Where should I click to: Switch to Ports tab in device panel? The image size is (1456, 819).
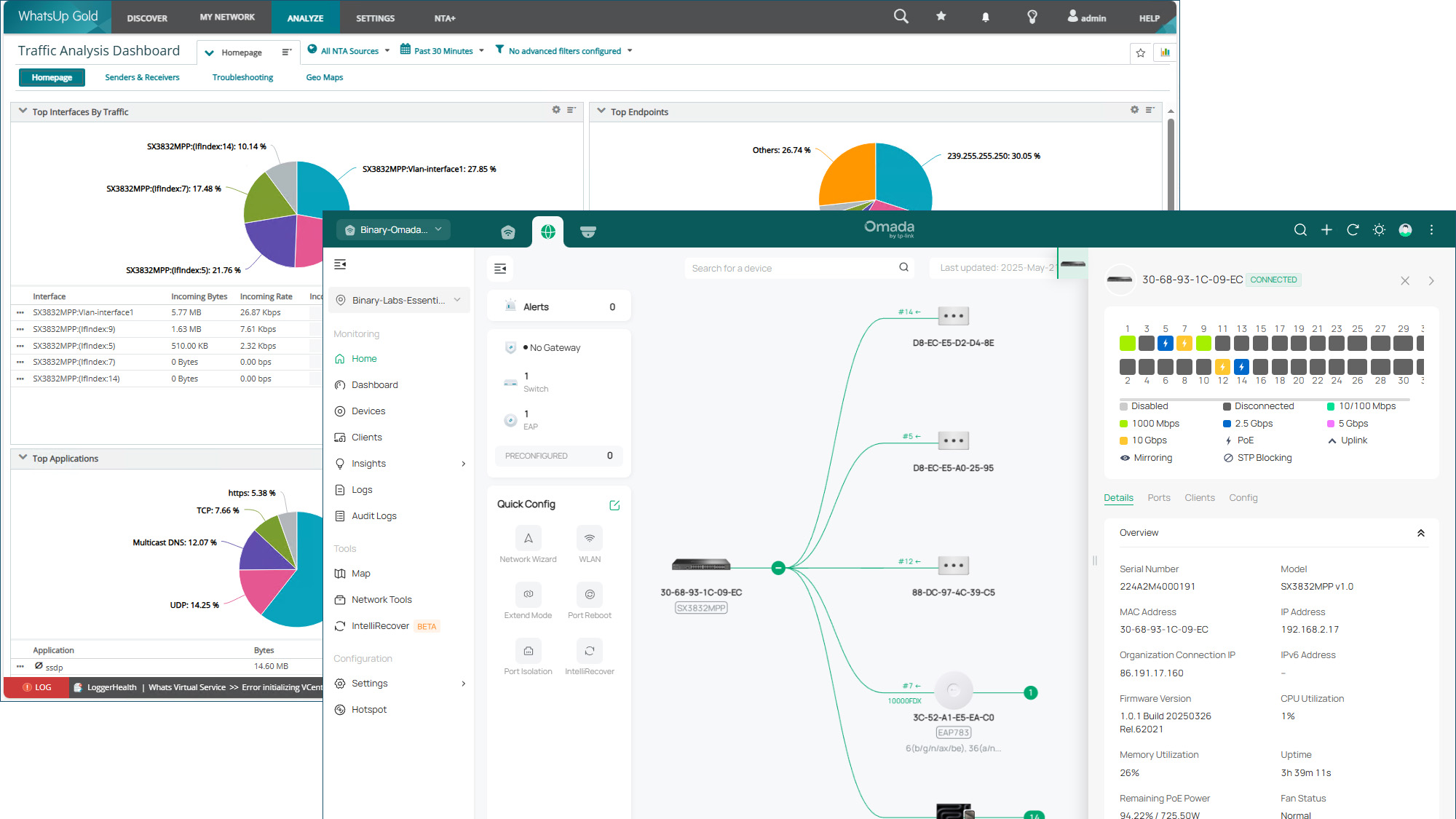pyautogui.click(x=1159, y=498)
